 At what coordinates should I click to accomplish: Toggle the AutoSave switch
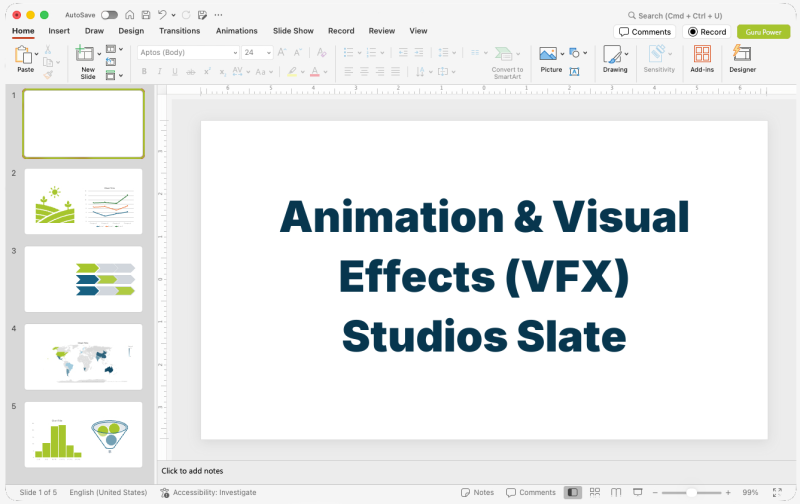click(109, 15)
